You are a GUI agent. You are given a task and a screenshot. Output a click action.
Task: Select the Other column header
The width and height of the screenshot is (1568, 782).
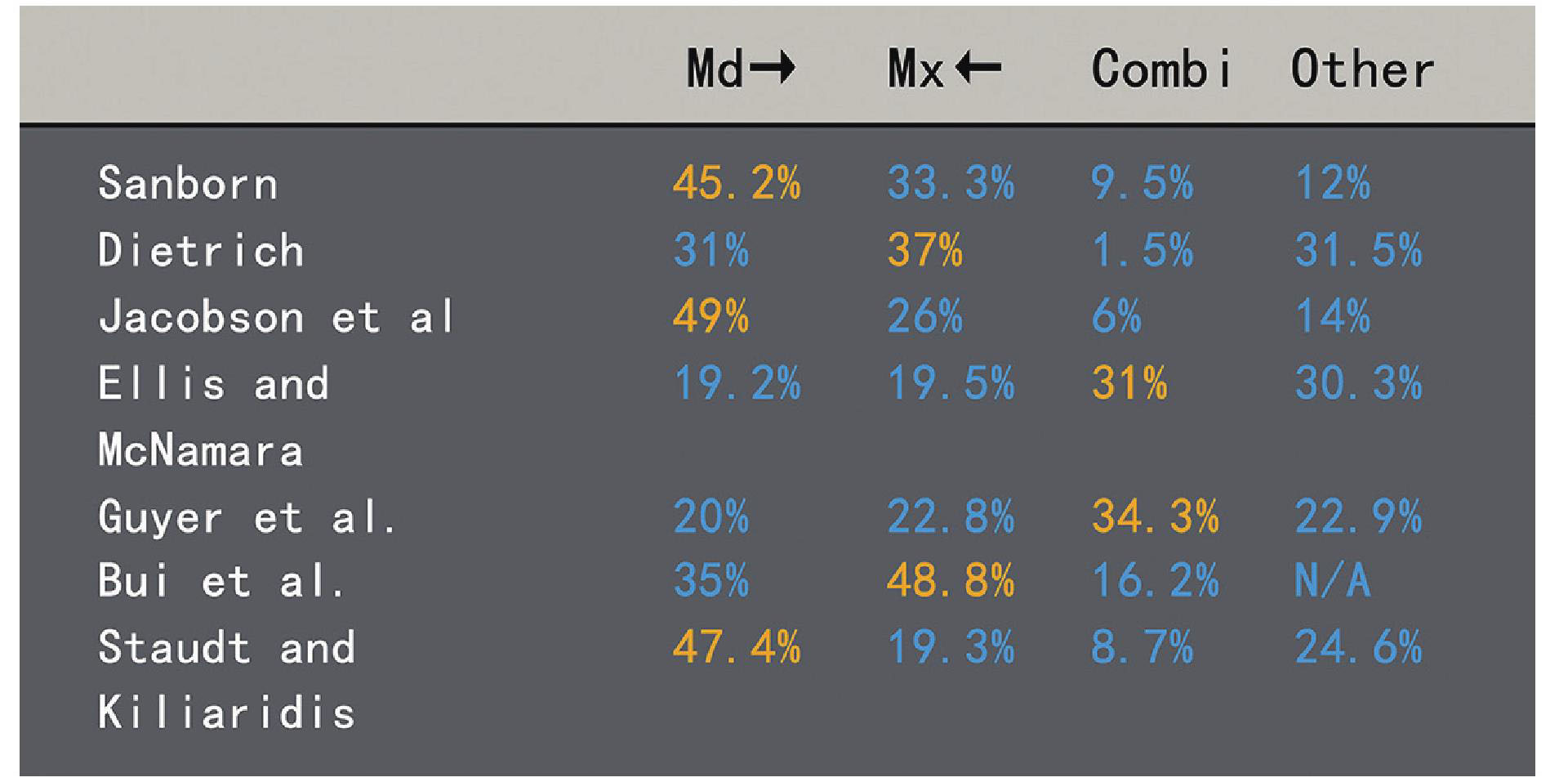(1362, 68)
